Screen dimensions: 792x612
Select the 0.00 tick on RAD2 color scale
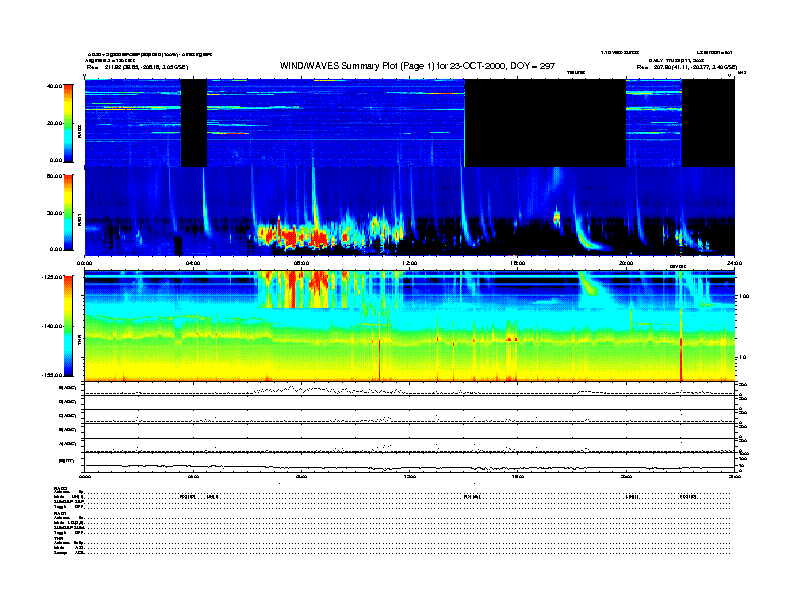pos(56,161)
